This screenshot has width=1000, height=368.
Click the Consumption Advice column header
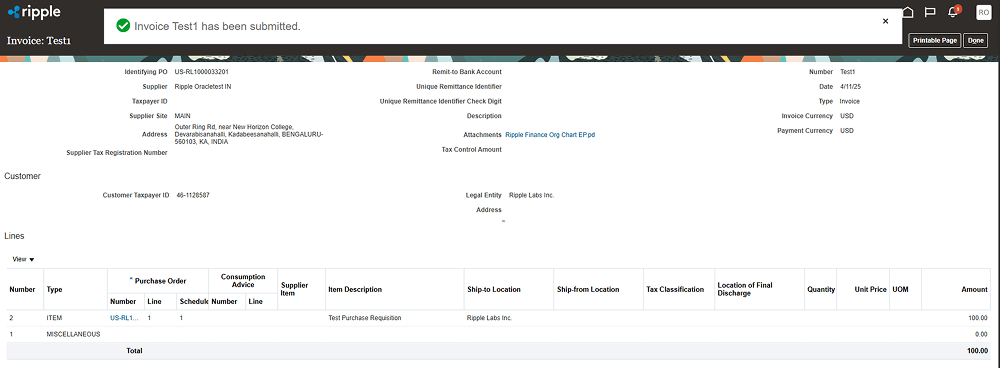tap(243, 281)
